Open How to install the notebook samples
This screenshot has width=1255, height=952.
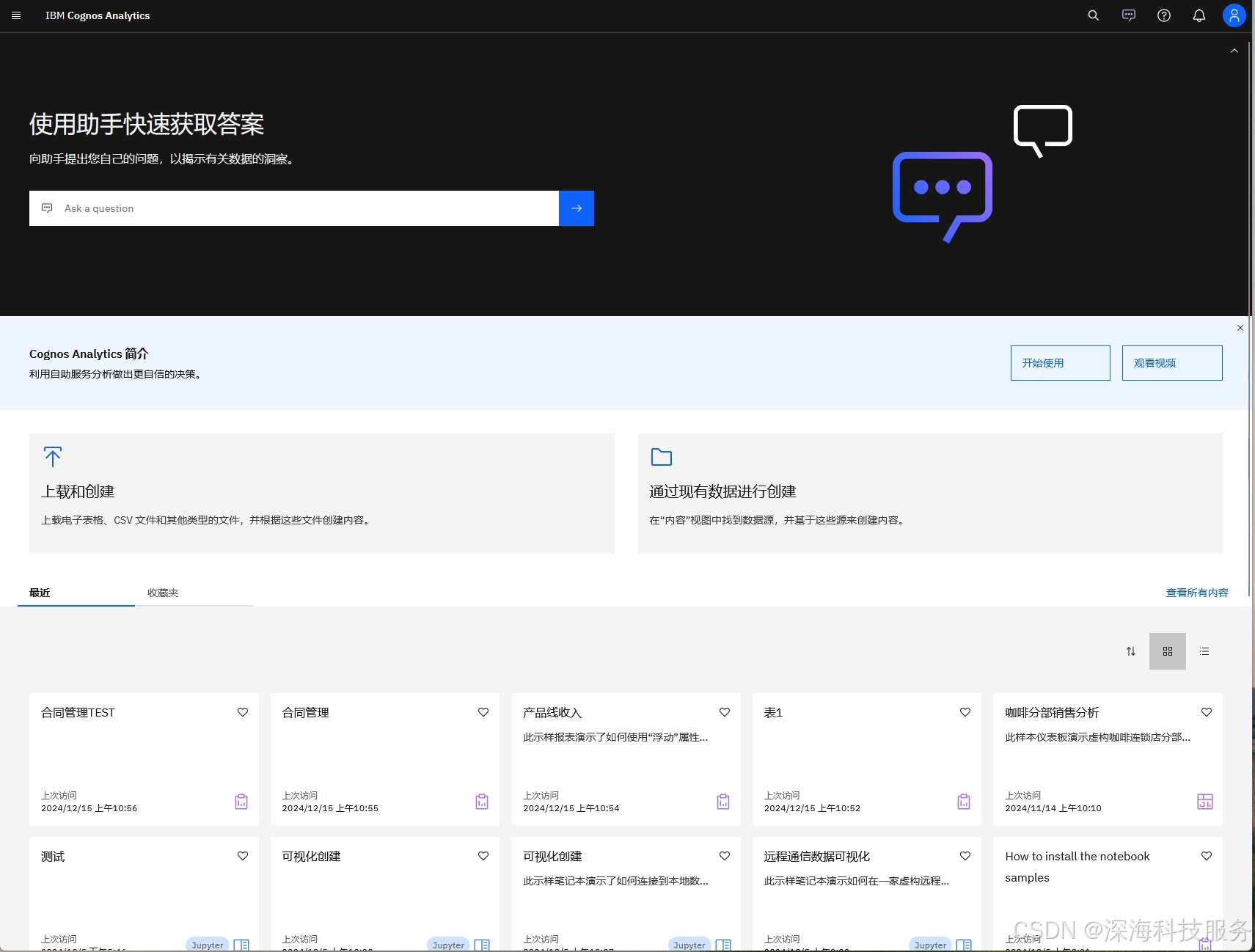coord(1077,867)
